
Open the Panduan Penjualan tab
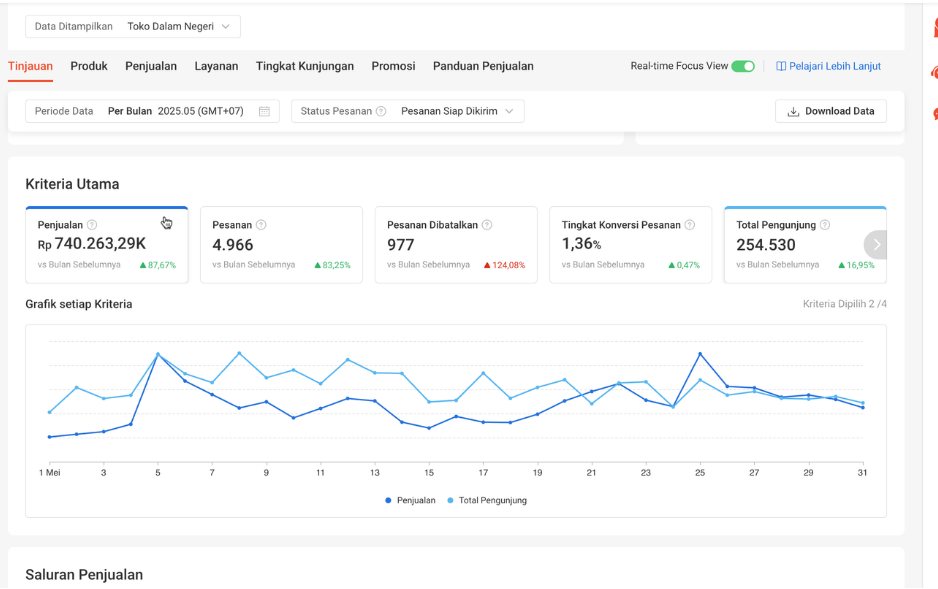click(483, 66)
